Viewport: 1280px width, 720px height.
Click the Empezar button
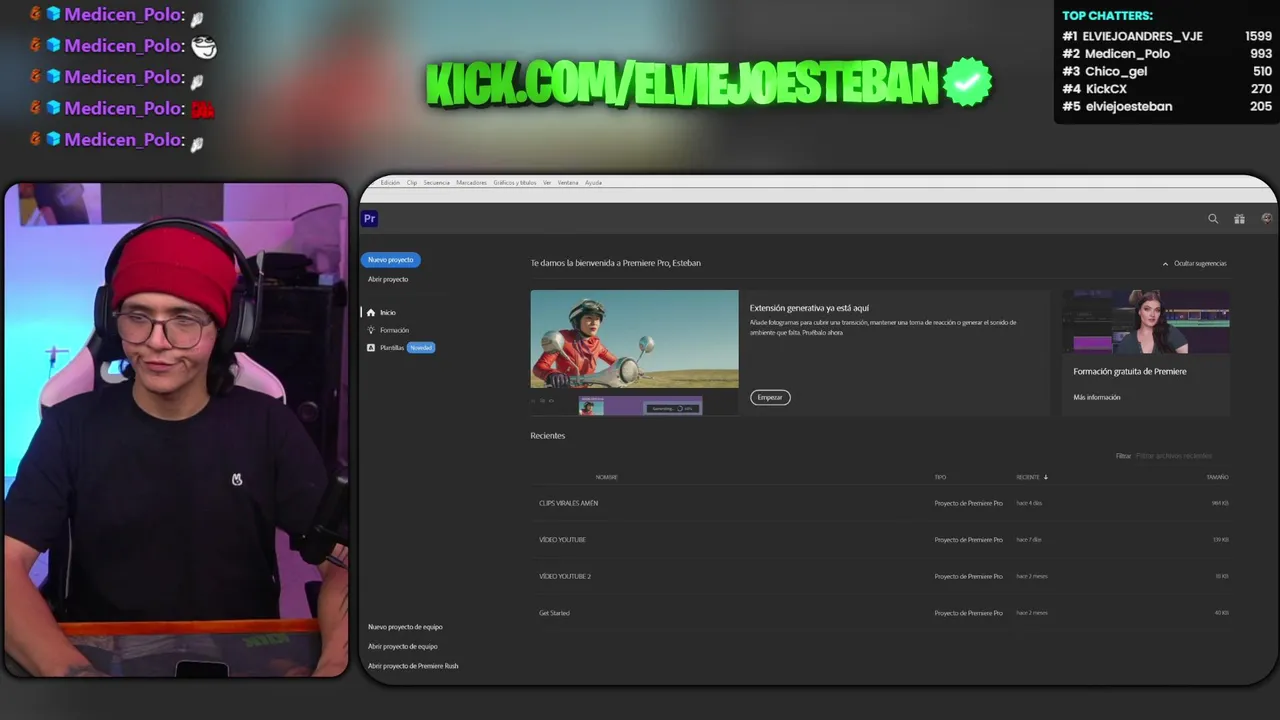point(770,398)
